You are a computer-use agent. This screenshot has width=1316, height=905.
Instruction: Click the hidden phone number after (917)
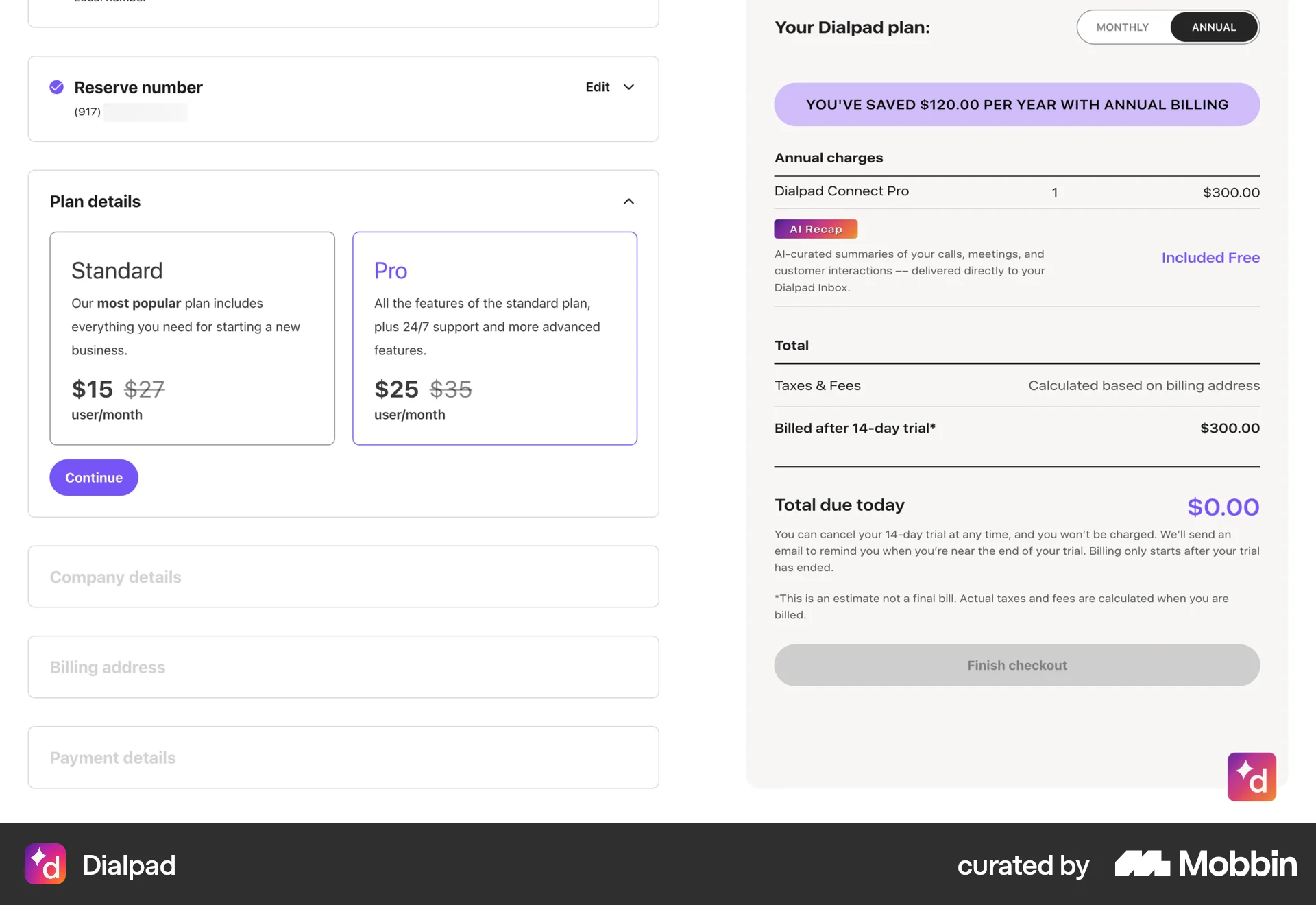[145, 112]
